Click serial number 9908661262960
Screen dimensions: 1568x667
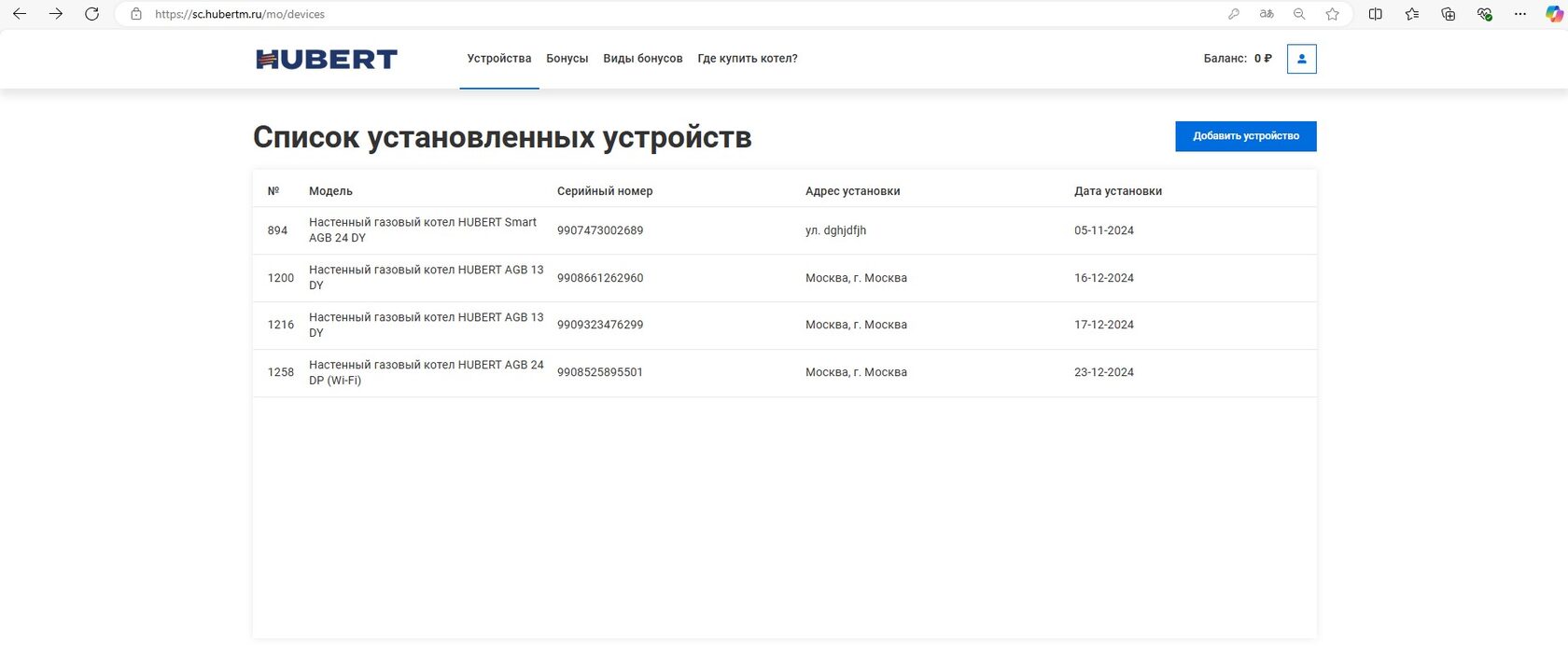pos(600,278)
